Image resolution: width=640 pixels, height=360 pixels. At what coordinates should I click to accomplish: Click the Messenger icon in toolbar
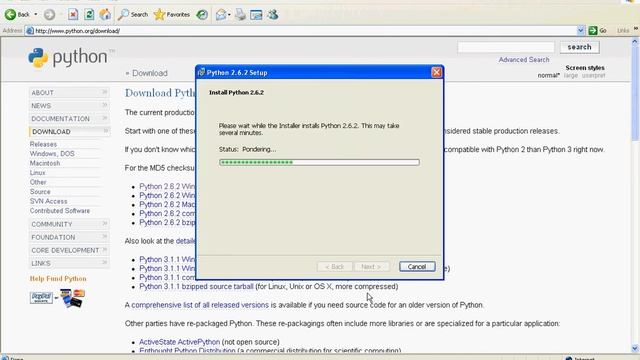tap(273, 15)
